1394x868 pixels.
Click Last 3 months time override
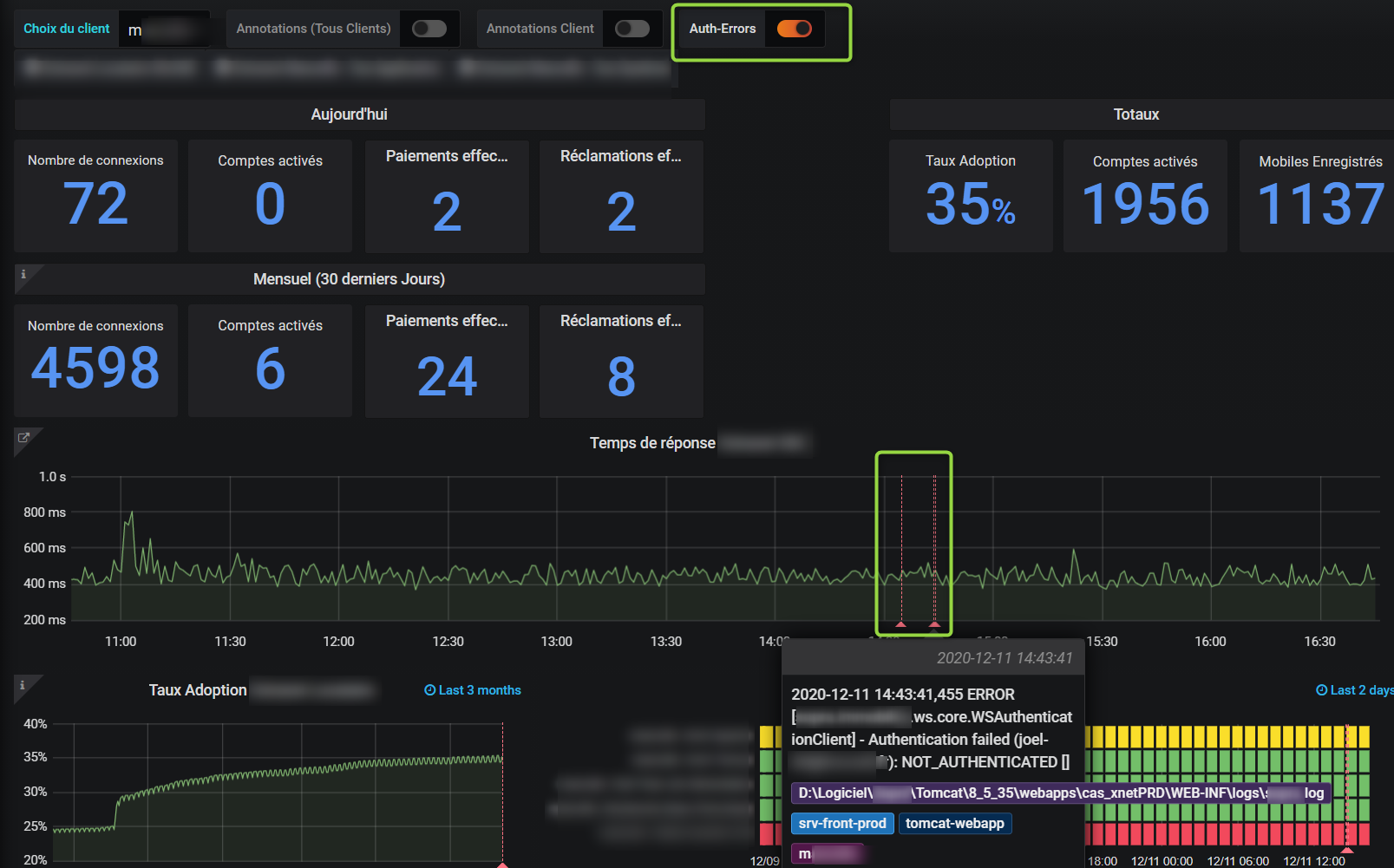(473, 690)
